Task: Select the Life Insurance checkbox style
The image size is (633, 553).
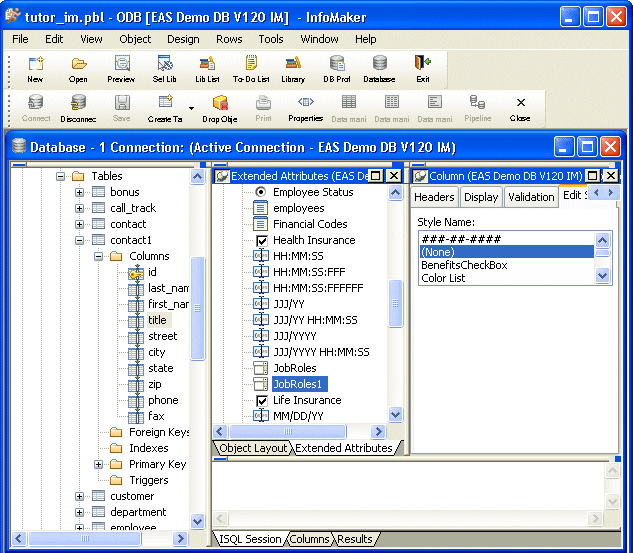Action: coord(262,400)
